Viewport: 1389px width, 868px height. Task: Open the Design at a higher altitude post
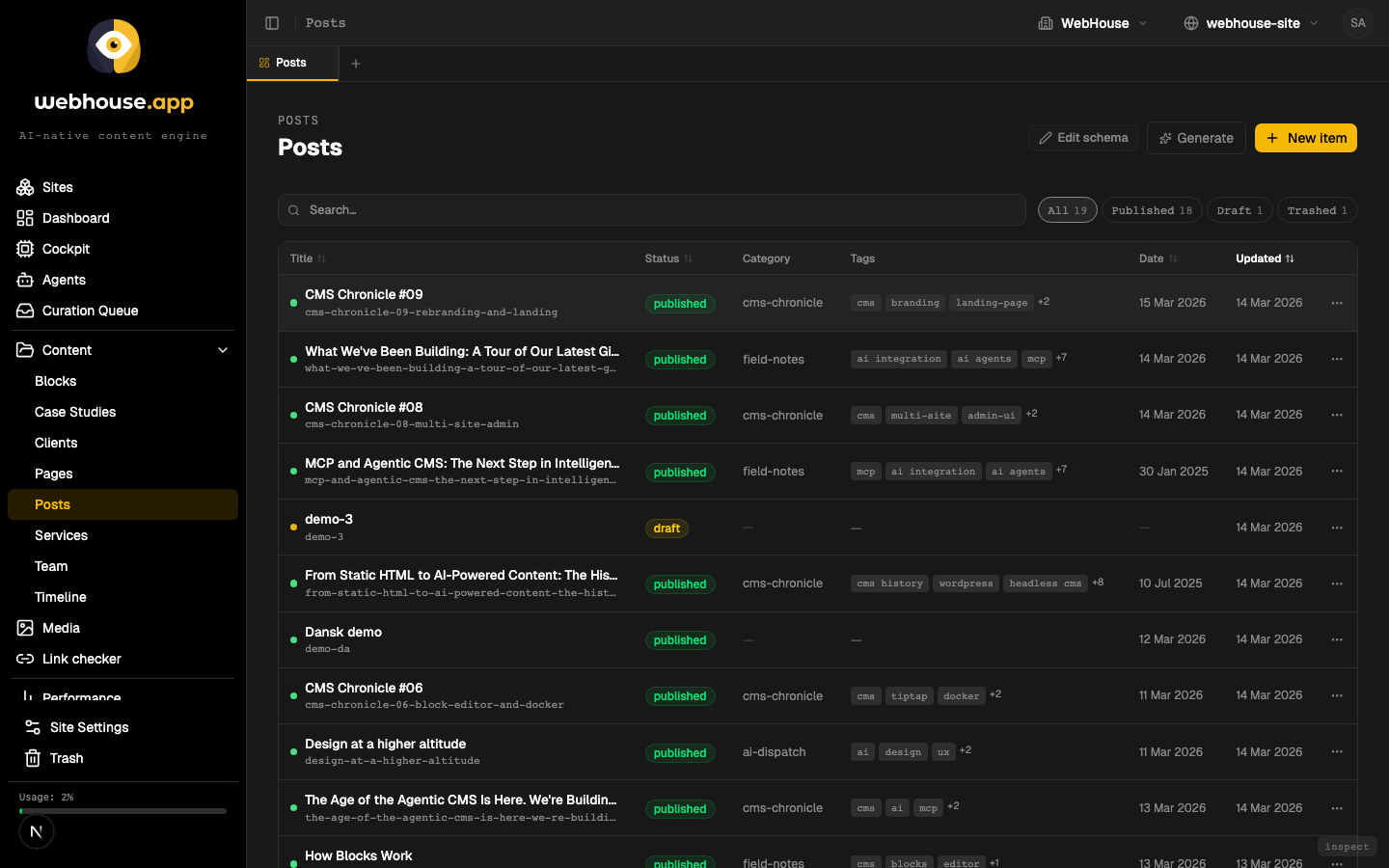[x=385, y=744]
